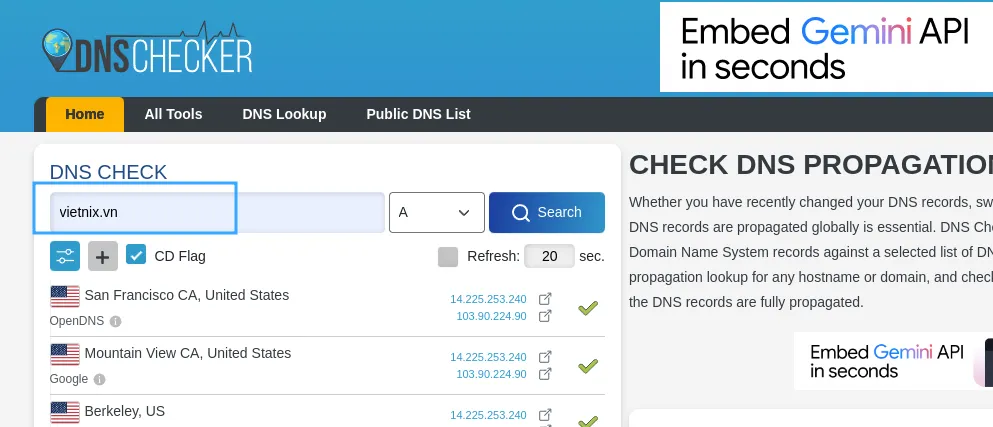
Task: Click IP 14.225.253.240 in Google row
Action: [x=488, y=357]
